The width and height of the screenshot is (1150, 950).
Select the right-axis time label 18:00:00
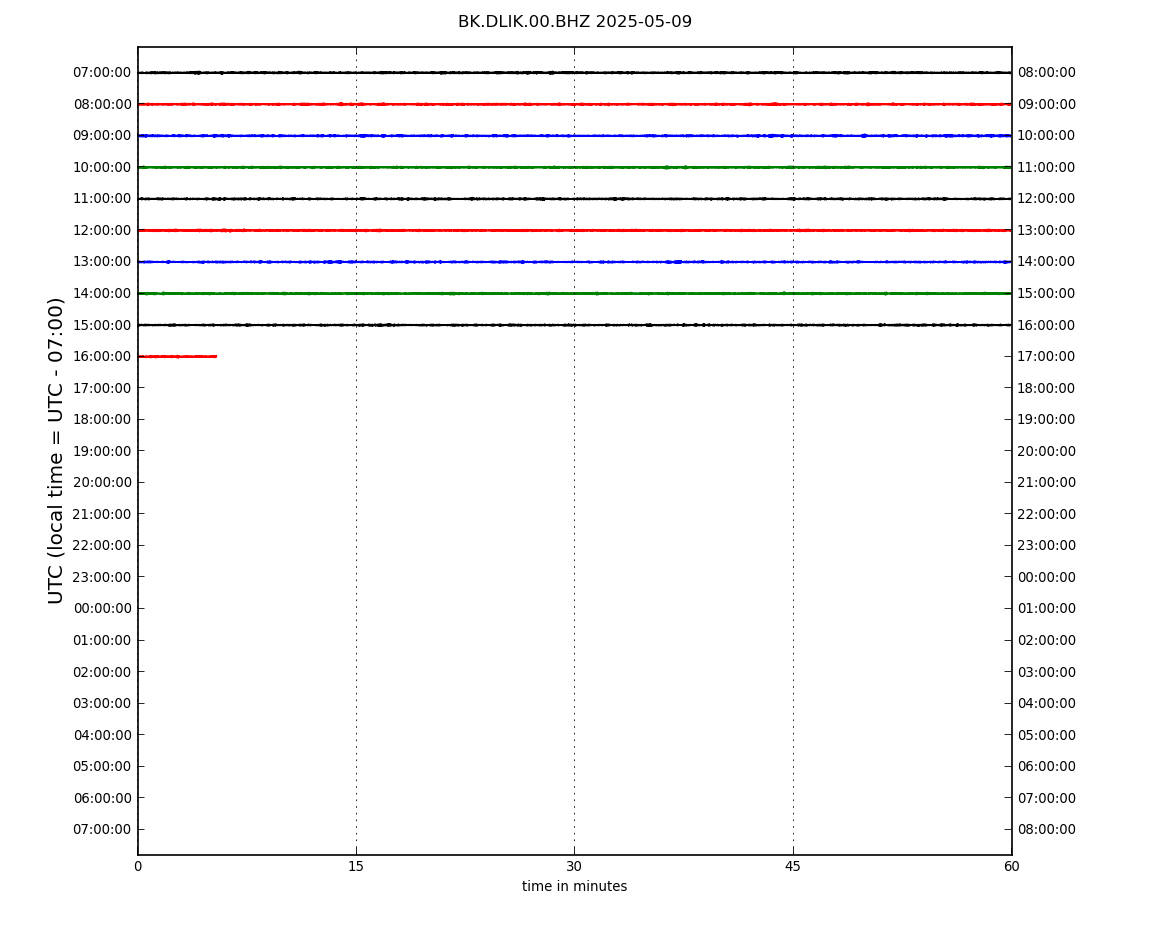point(1047,388)
